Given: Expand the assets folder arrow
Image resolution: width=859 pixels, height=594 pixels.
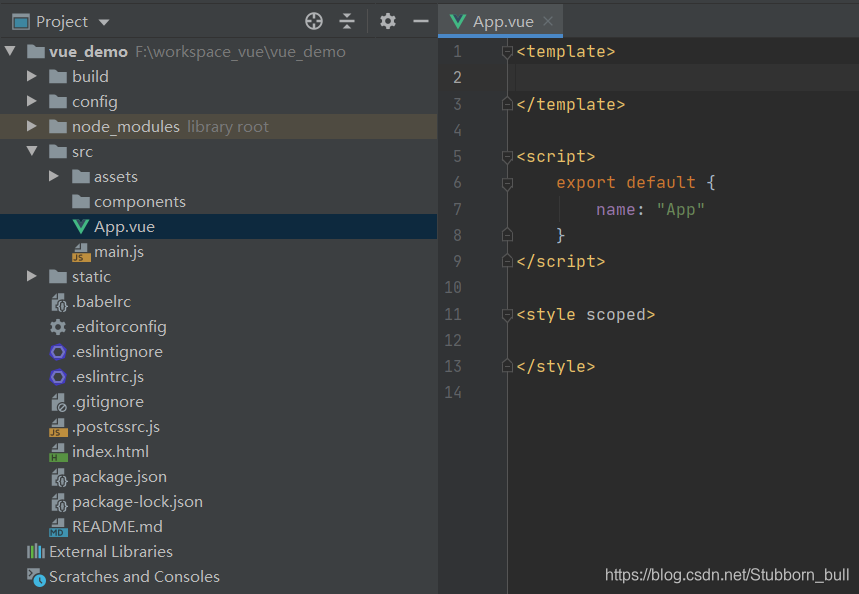Looking at the screenshot, I should point(54,176).
